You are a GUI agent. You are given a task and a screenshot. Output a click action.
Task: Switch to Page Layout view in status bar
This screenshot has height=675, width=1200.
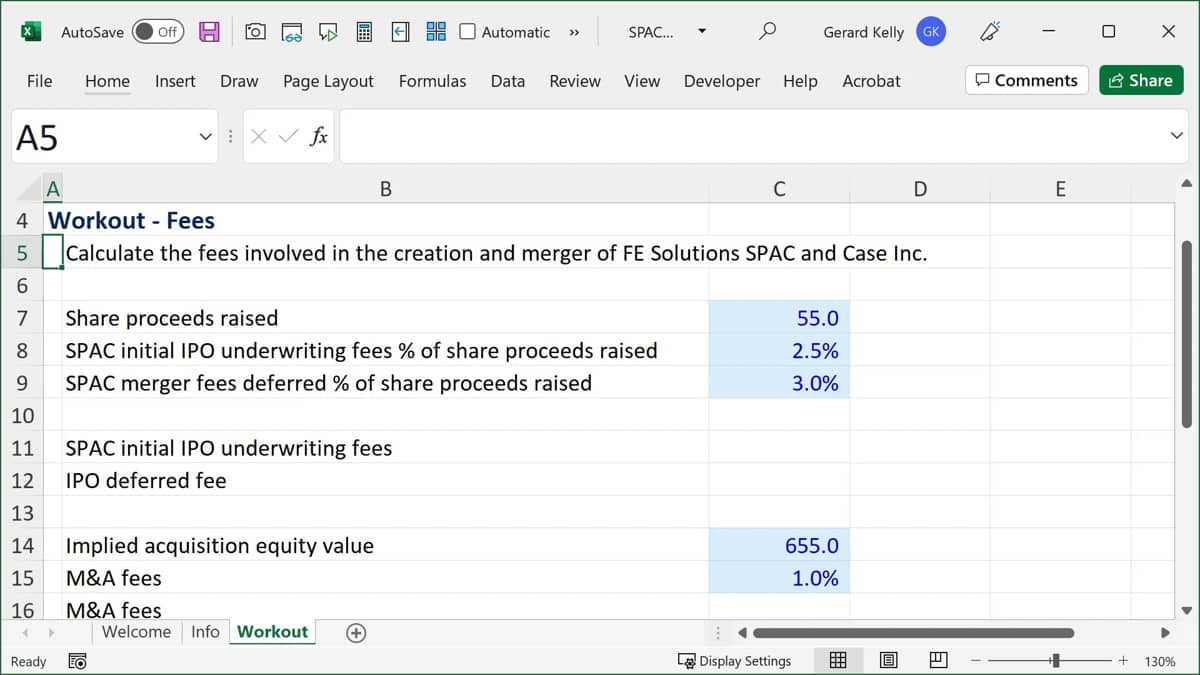click(888, 660)
